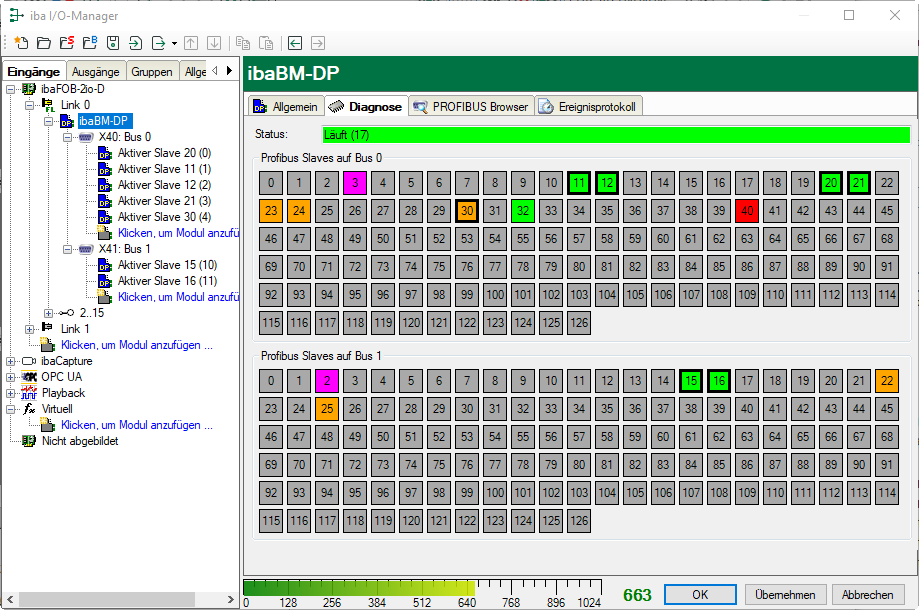Click outlined orange slave 30 on Bus 0
Image resolution: width=919 pixels, height=610 pixels.
[467, 211]
